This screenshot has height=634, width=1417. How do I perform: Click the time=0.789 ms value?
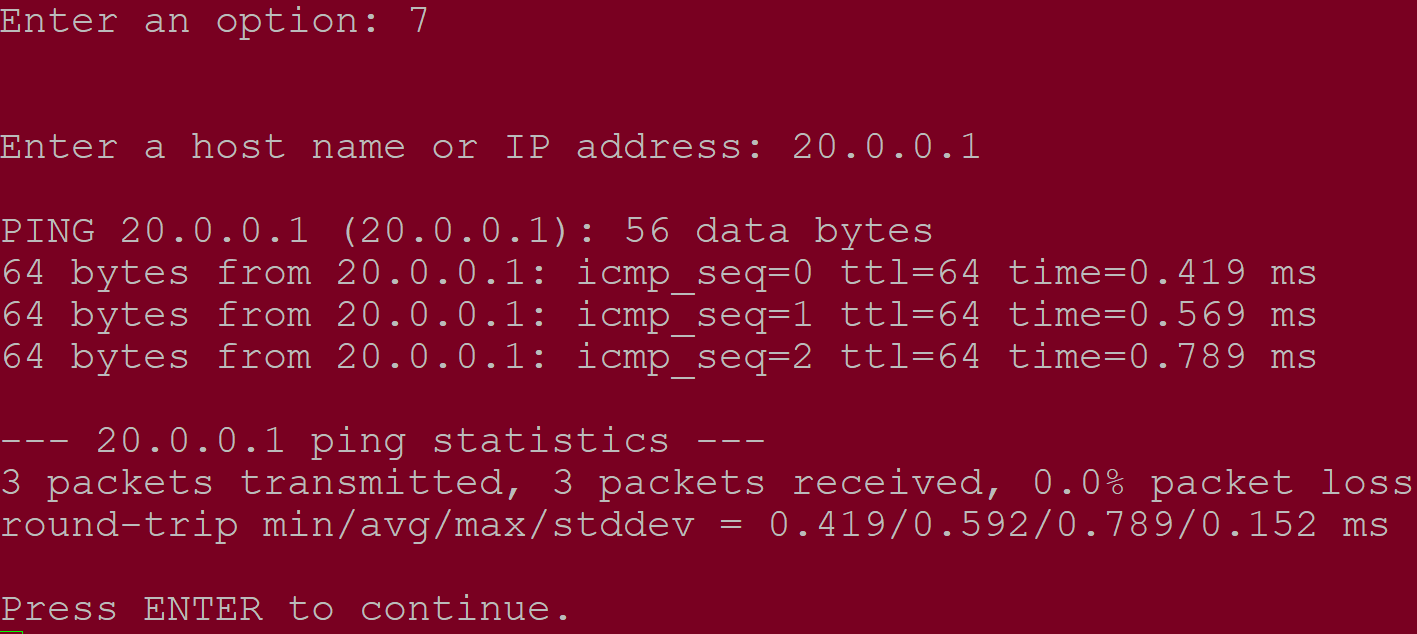click(x=1162, y=357)
